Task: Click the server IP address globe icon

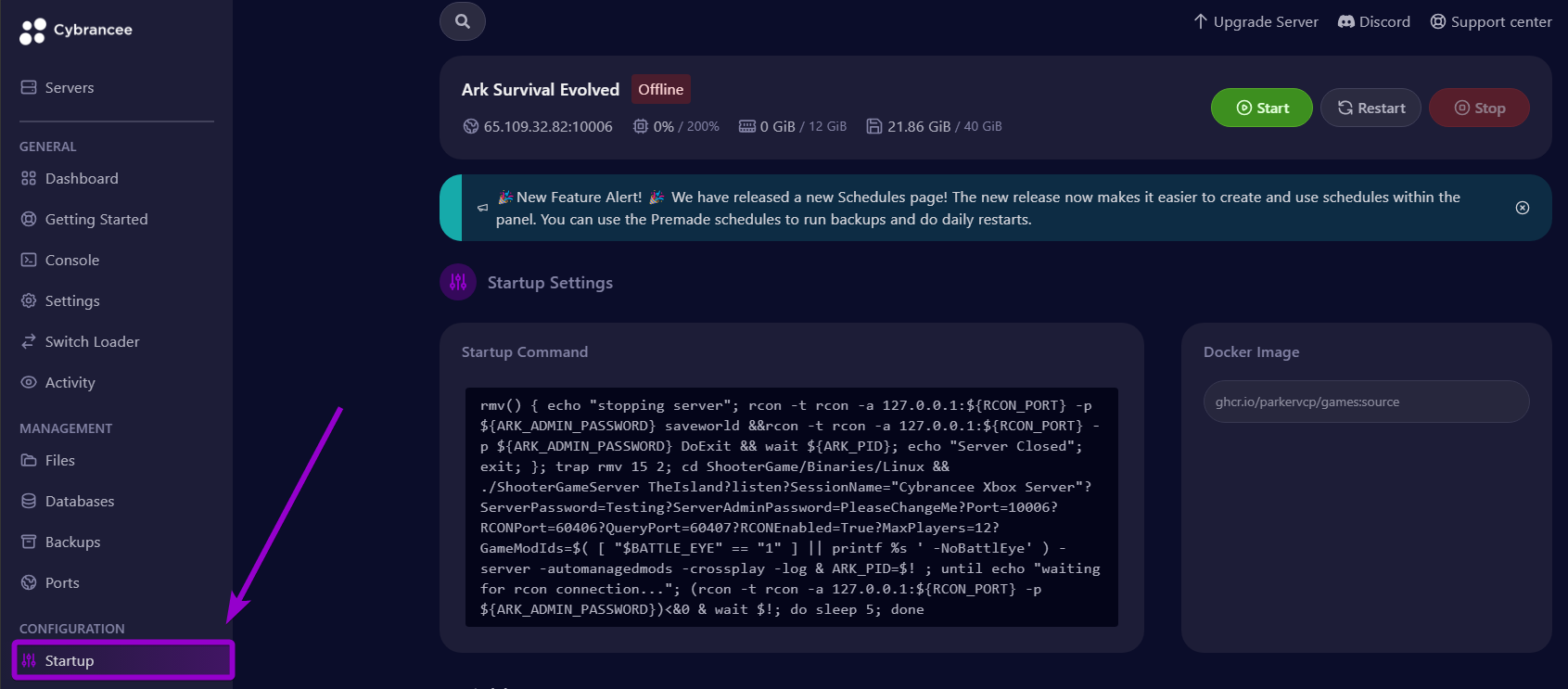Action: click(471, 126)
